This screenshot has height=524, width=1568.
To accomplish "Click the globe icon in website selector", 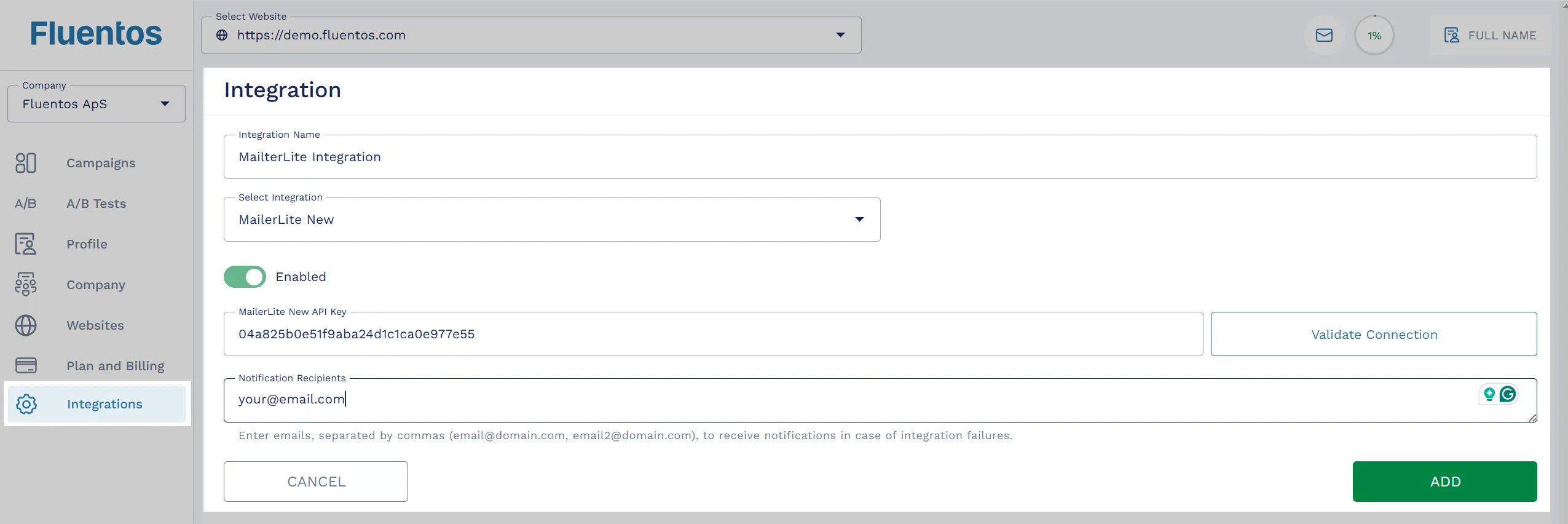I will point(222,35).
